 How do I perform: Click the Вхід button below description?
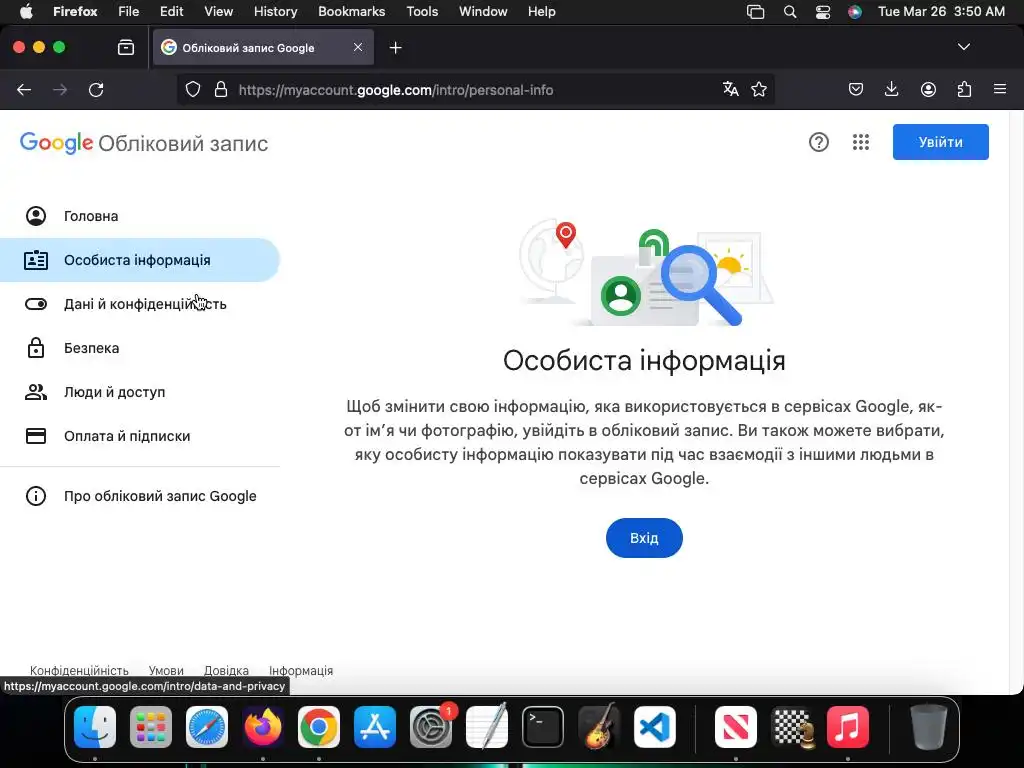pyautogui.click(x=644, y=538)
